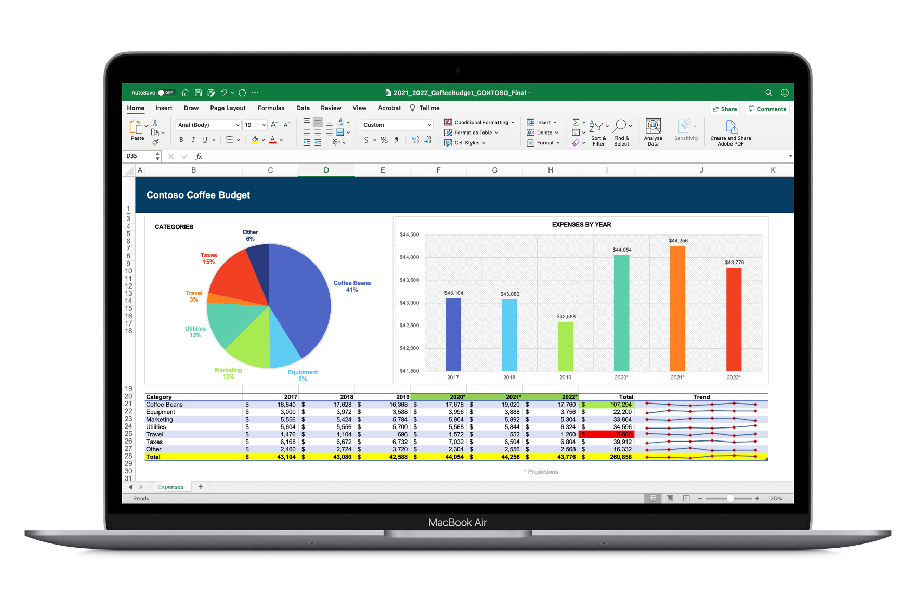The height and width of the screenshot is (612, 916).
Task: Open the Comments pane button
Action: pyautogui.click(x=768, y=109)
